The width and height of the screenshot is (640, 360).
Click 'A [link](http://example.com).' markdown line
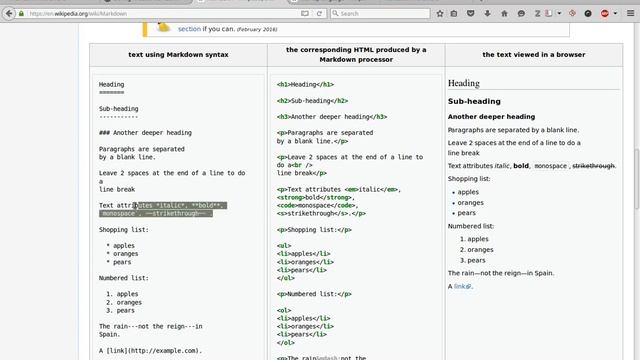coord(151,351)
